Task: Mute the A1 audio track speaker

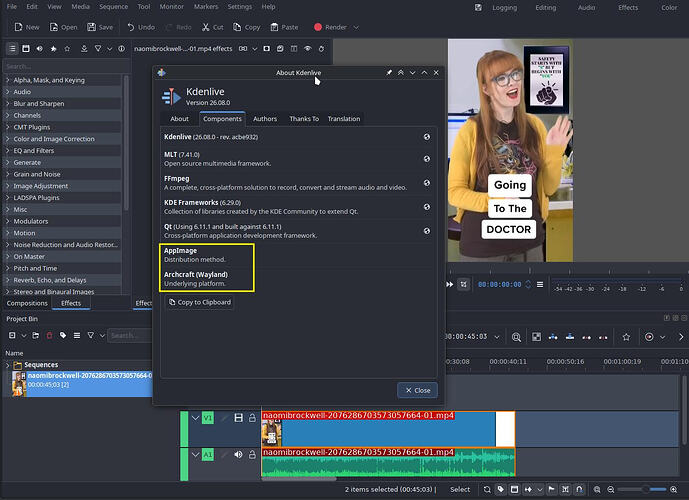Action: coord(238,454)
